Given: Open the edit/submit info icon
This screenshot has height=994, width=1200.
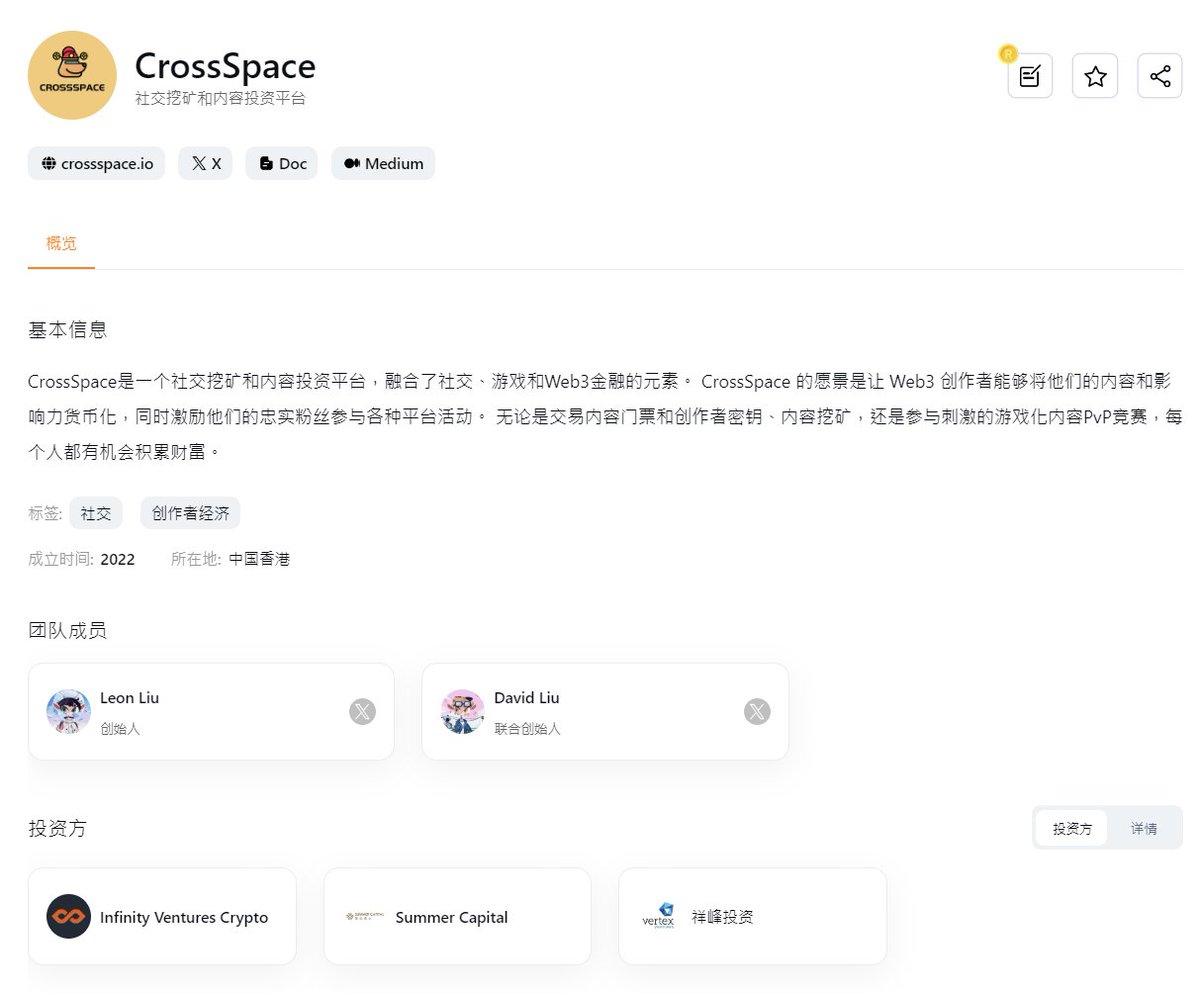Looking at the screenshot, I should coord(1030,76).
